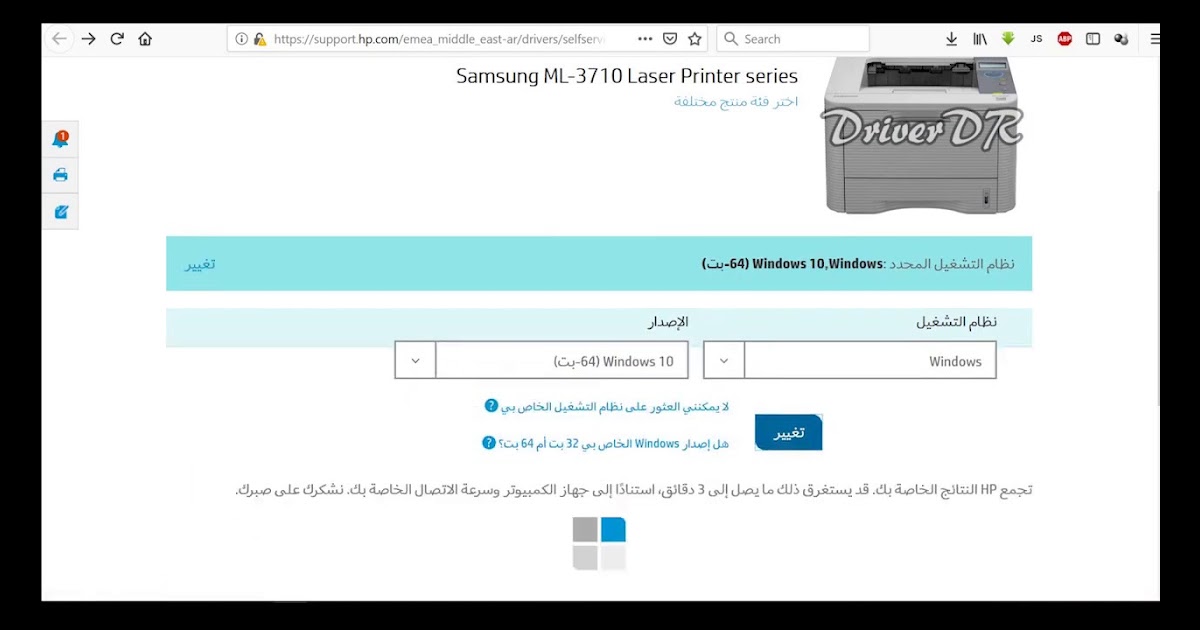Bookmark this page with the star

[694, 39]
